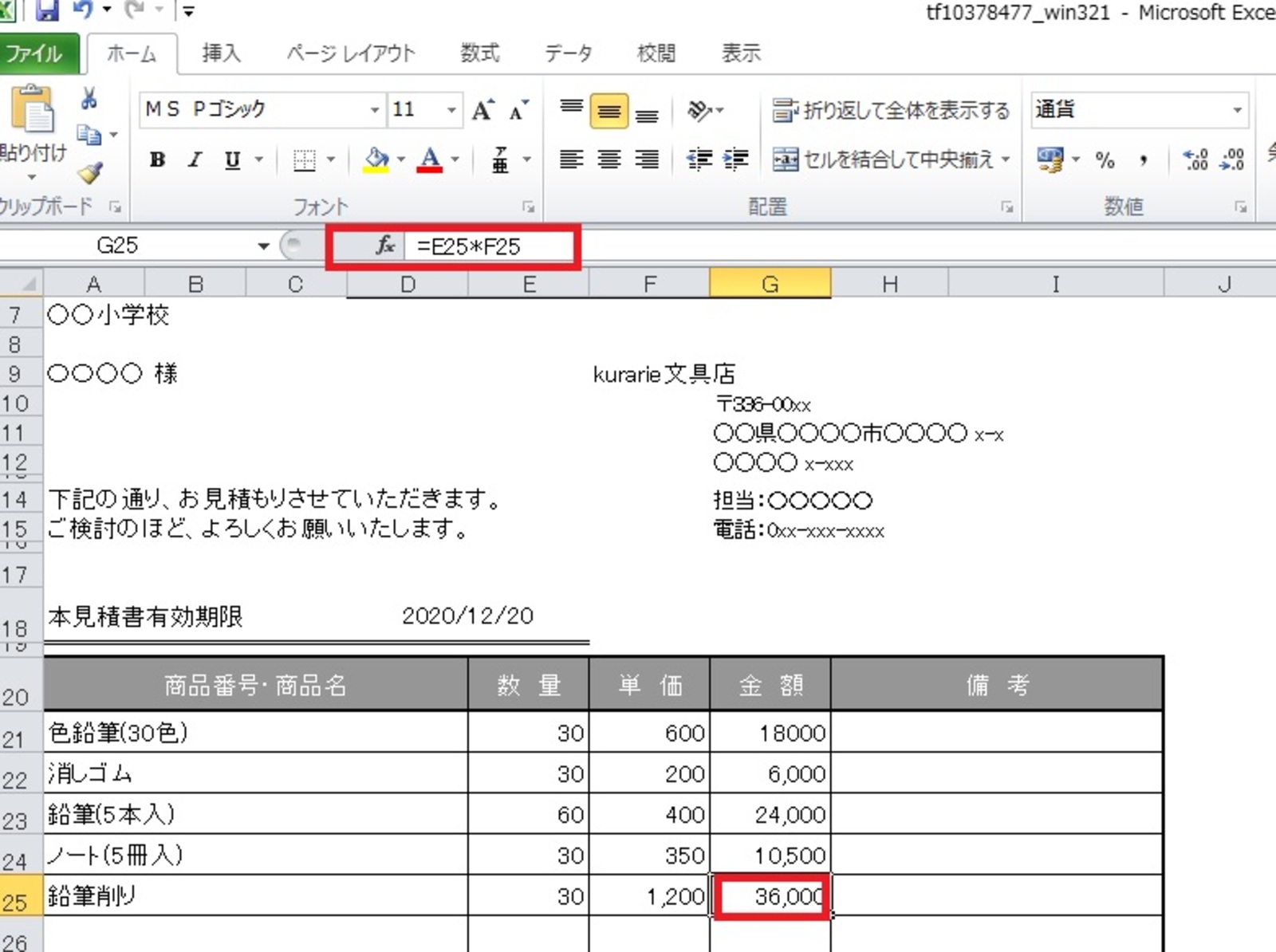Select column G header
The image size is (1276, 952).
[x=770, y=284]
